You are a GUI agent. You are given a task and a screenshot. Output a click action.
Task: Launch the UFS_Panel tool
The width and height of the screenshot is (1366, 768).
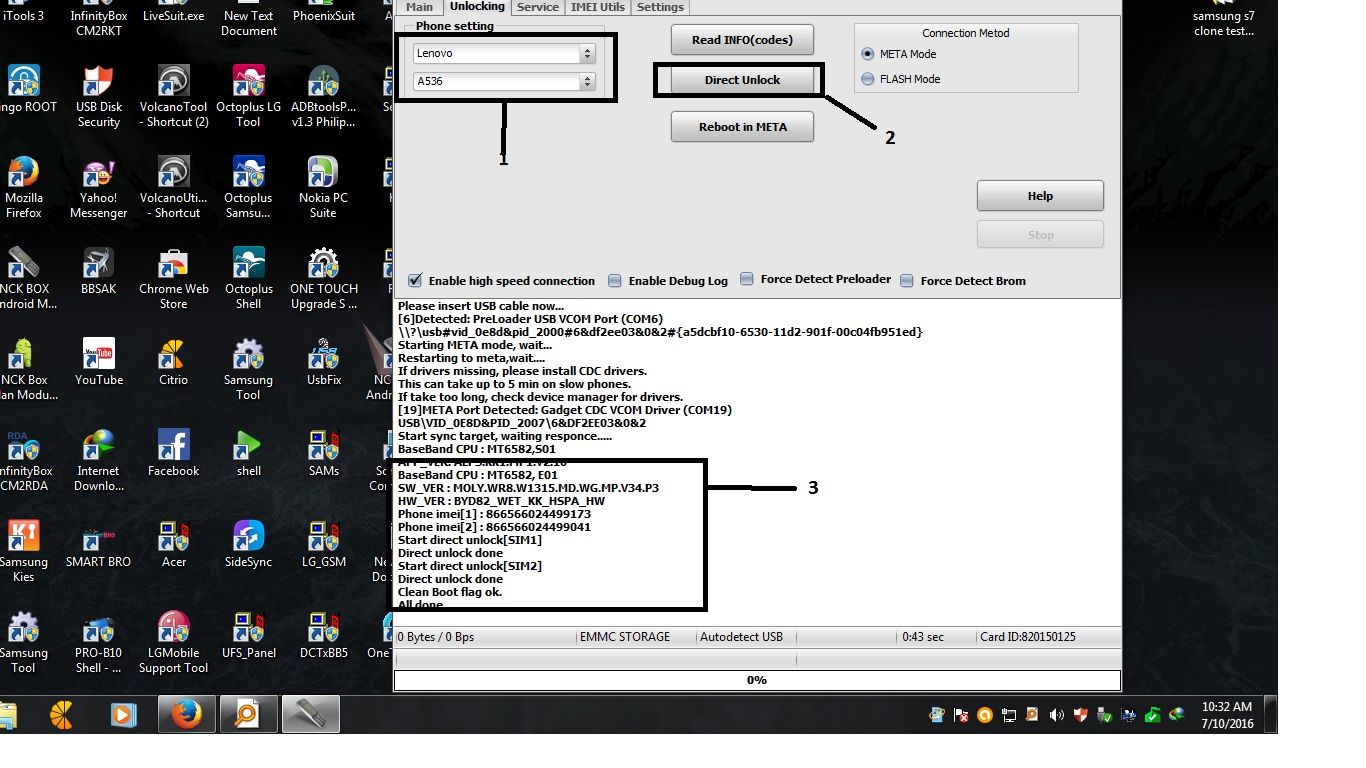pyautogui.click(x=247, y=636)
